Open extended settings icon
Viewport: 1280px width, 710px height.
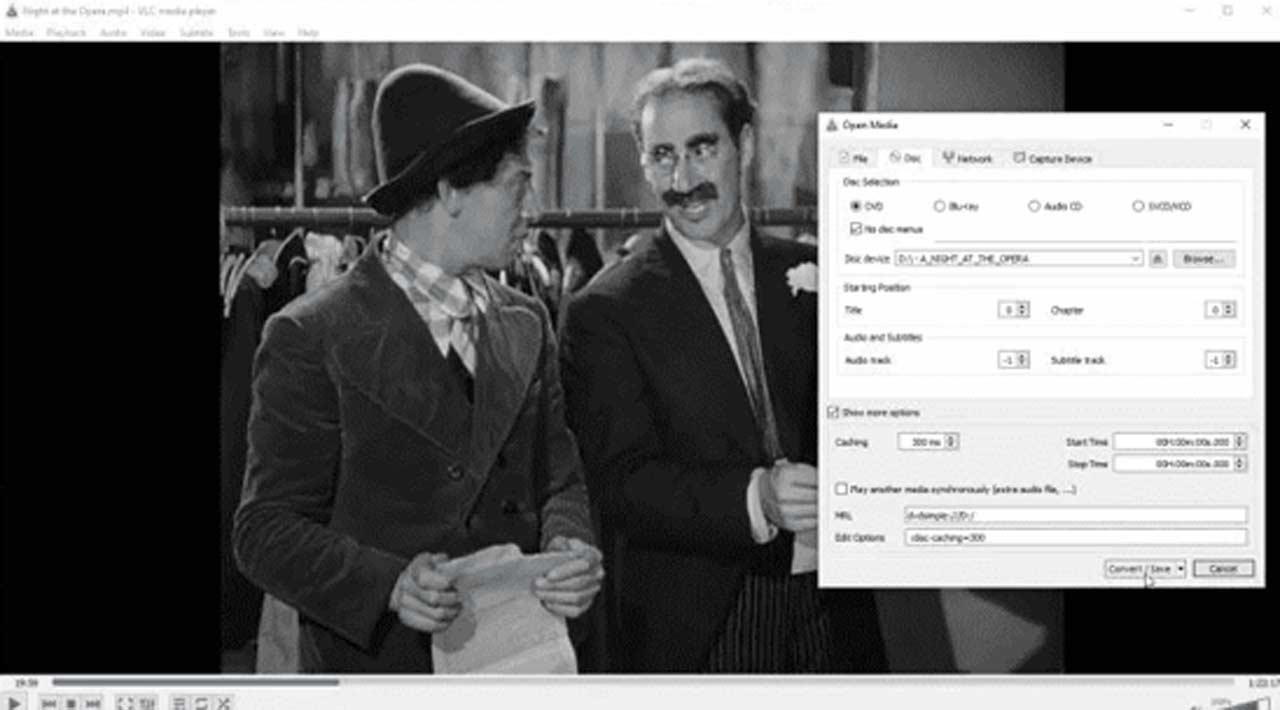tap(147, 704)
